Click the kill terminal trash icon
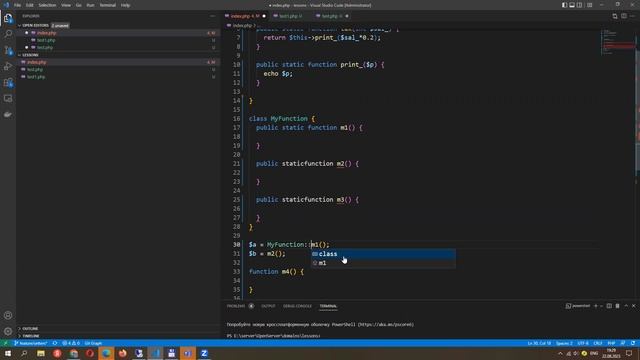This screenshot has height=360, width=640. (x=618, y=306)
